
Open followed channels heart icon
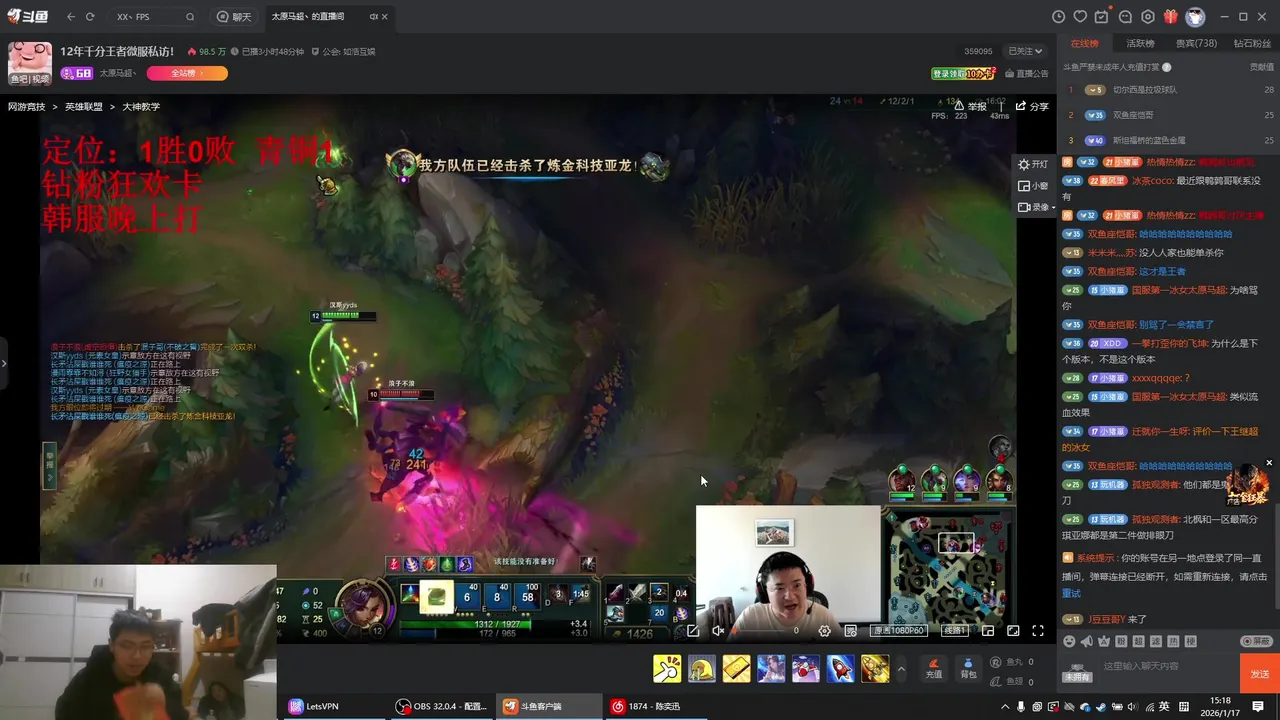click(x=1080, y=17)
